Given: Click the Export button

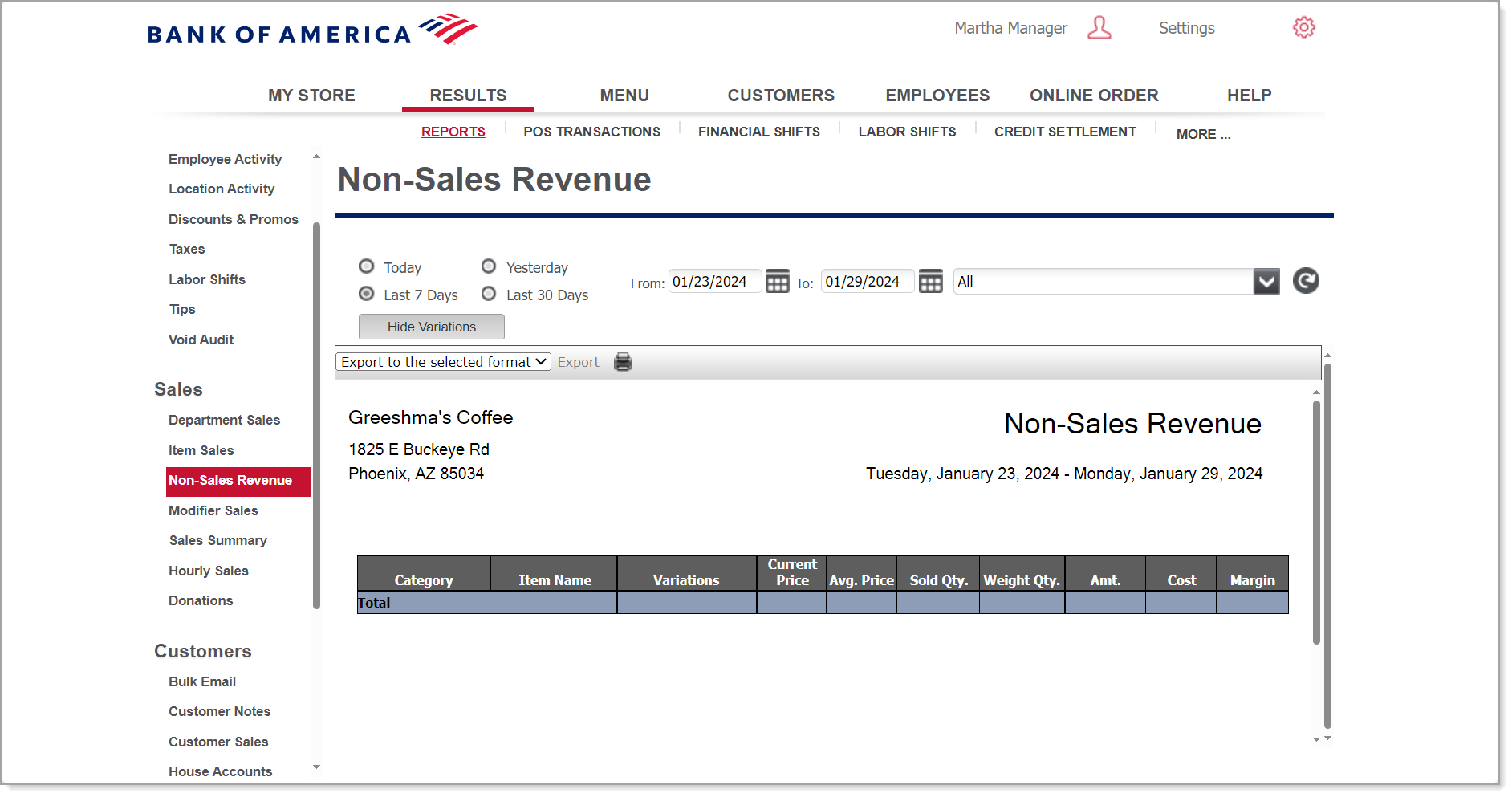Looking at the screenshot, I should click(x=579, y=362).
